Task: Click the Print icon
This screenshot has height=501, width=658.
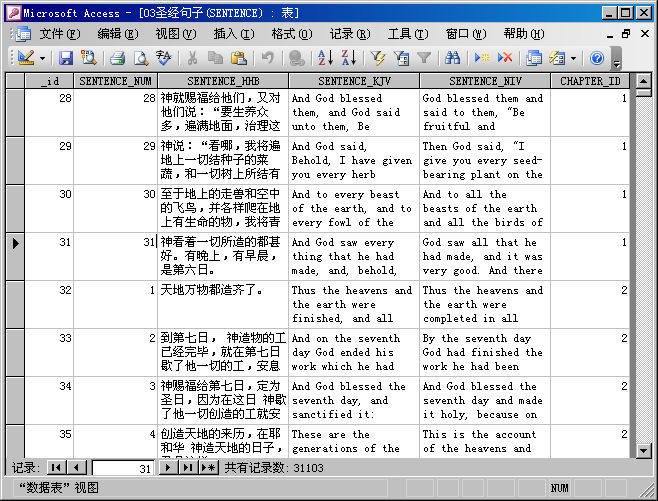Action: tap(117, 57)
